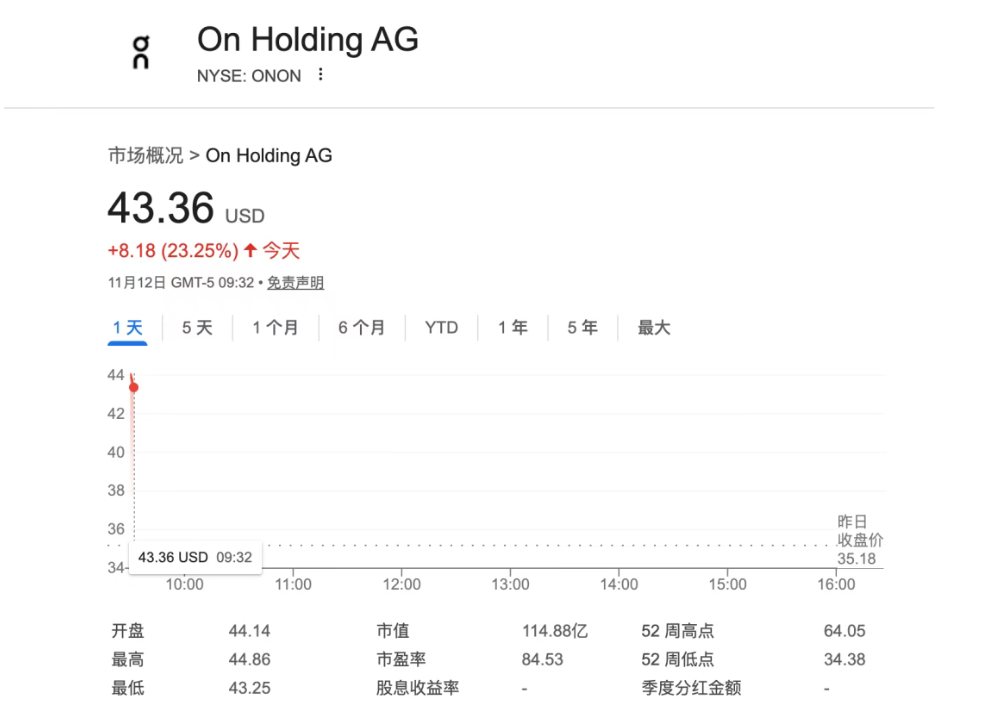
Task: Click the On Holding company logo icon
Action: [x=141, y=52]
